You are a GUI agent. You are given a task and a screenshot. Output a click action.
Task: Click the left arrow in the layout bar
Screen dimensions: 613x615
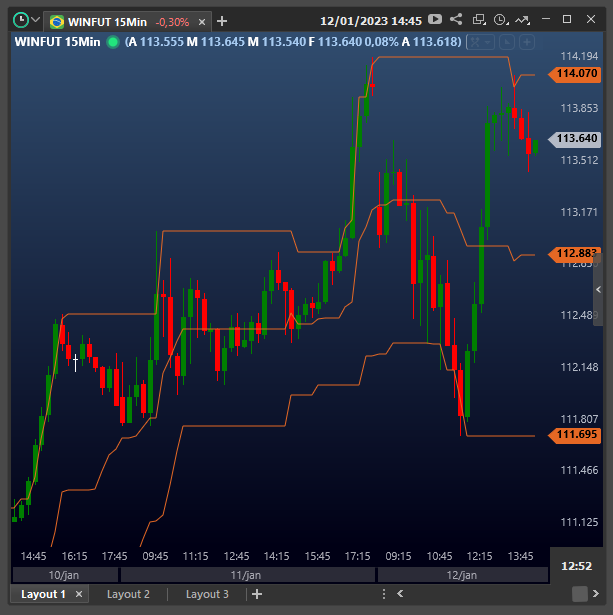(400, 594)
